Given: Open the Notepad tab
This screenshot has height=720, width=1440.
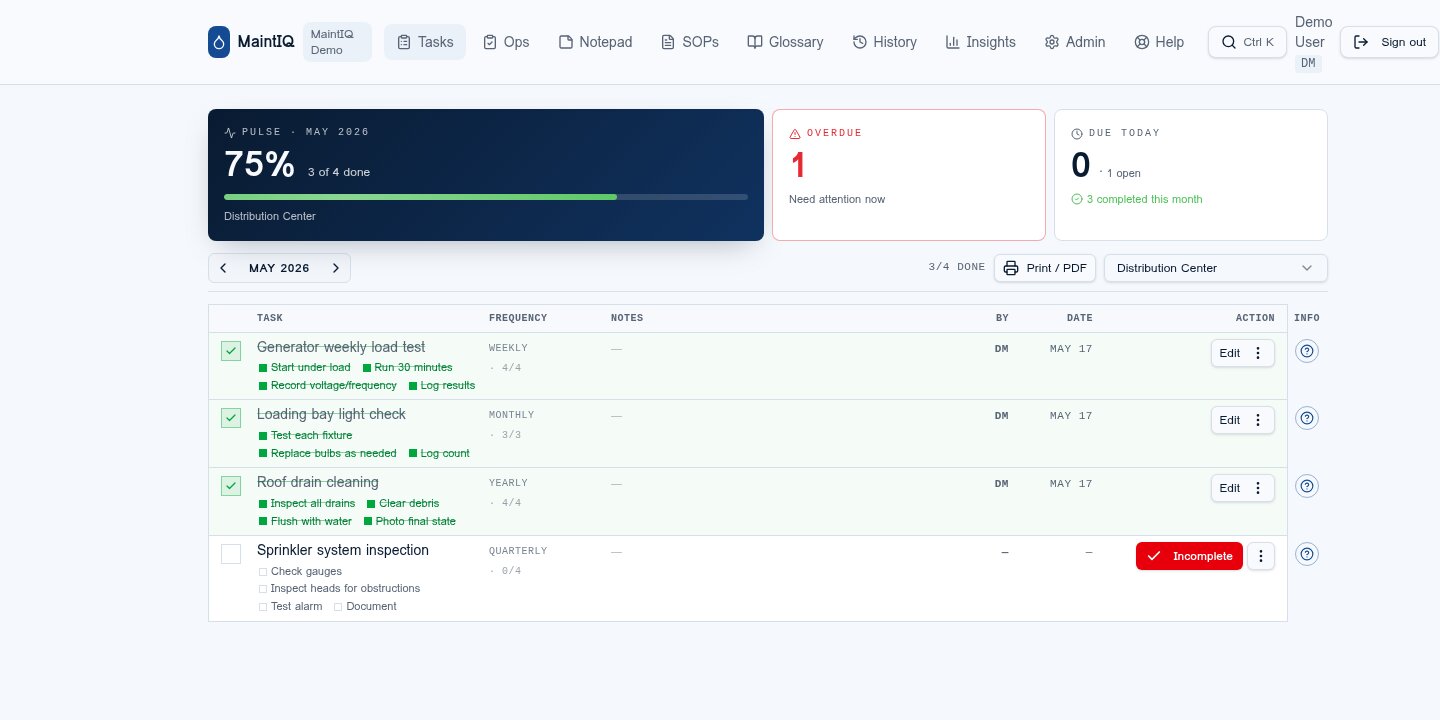Looking at the screenshot, I should (x=595, y=42).
